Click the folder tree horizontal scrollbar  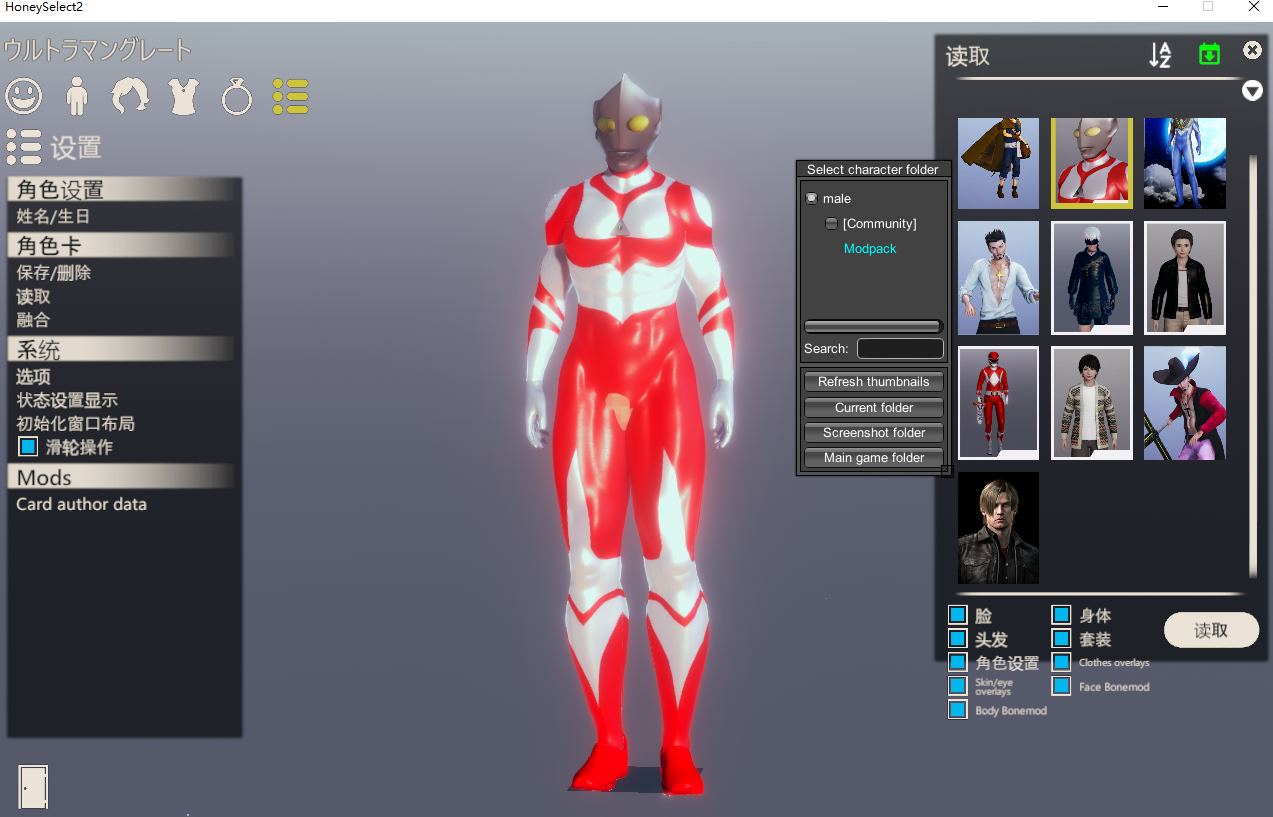point(873,326)
